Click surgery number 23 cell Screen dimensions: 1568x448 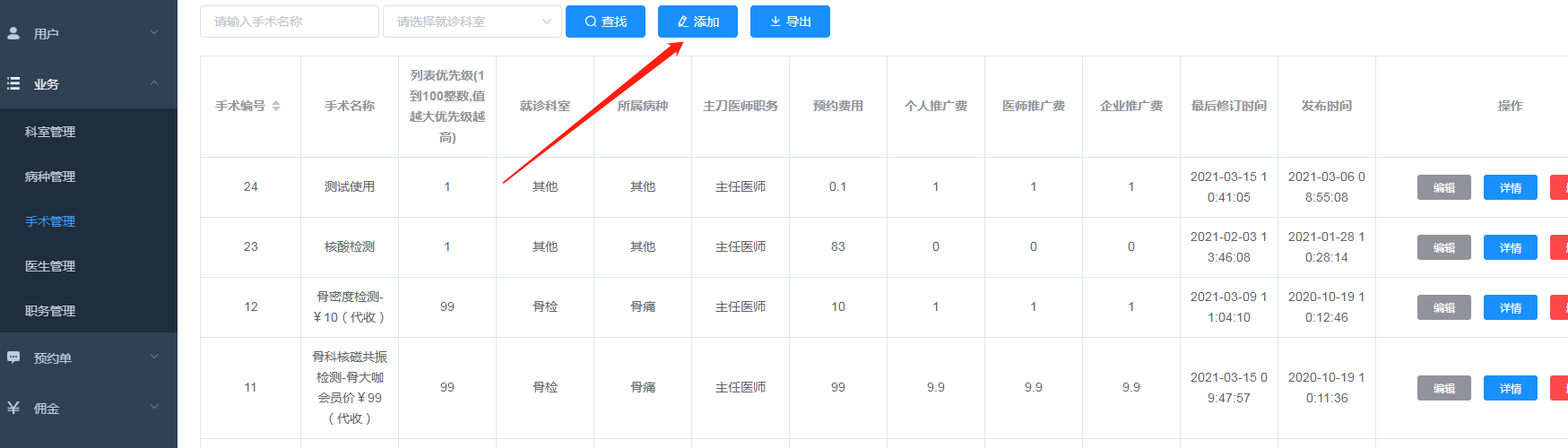pyautogui.click(x=251, y=246)
